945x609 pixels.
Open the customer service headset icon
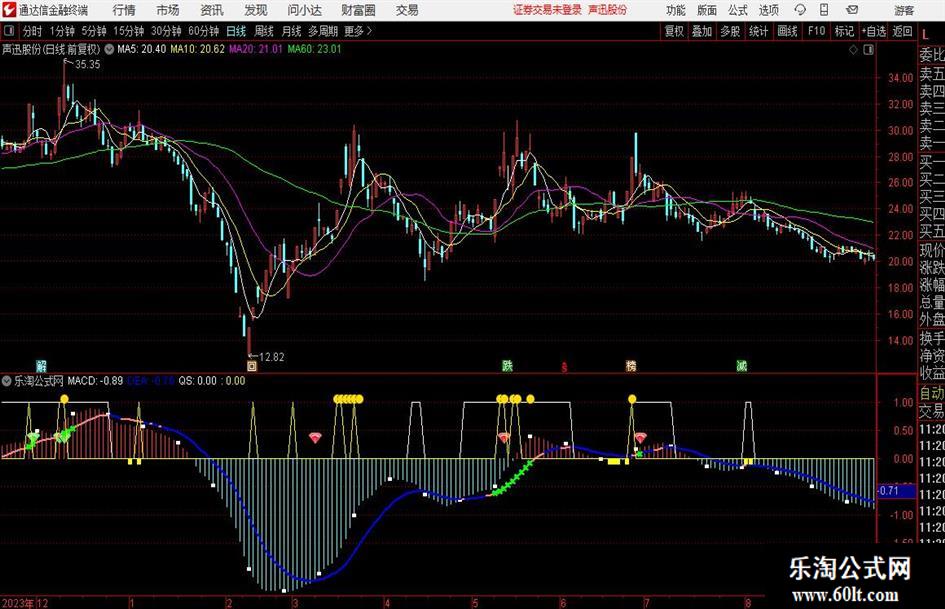pos(800,10)
